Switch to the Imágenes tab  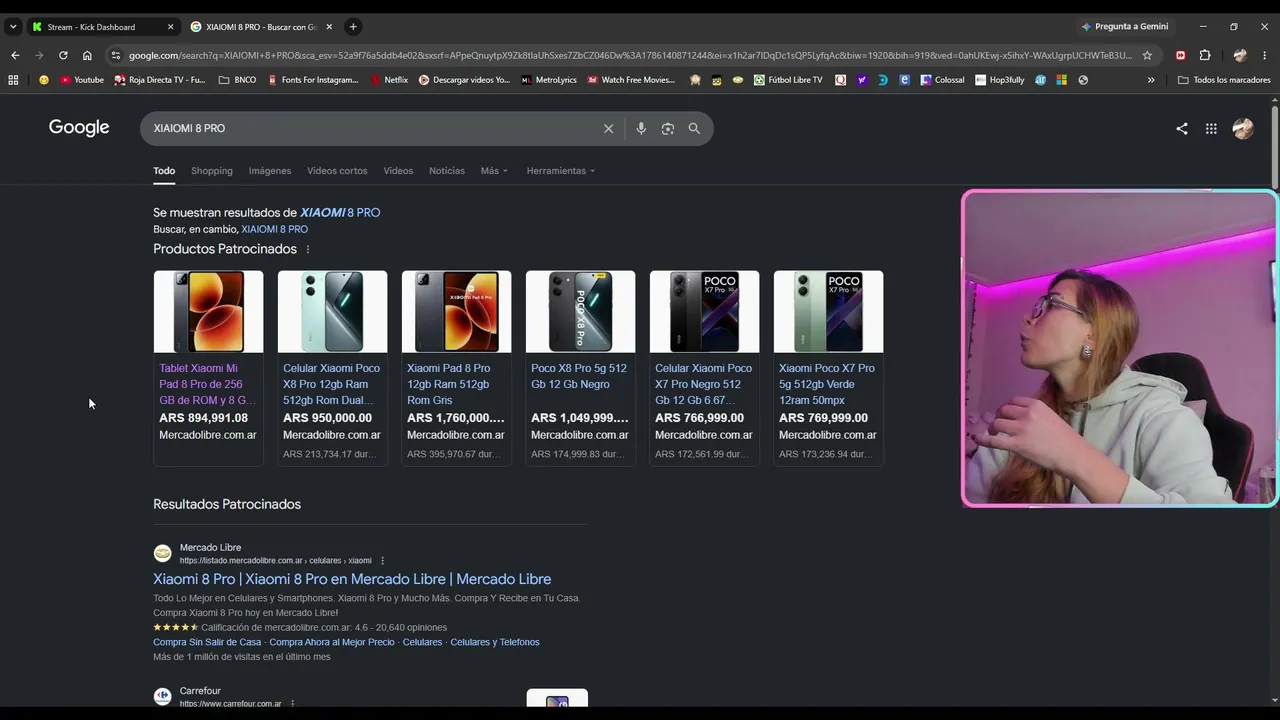tap(270, 171)
